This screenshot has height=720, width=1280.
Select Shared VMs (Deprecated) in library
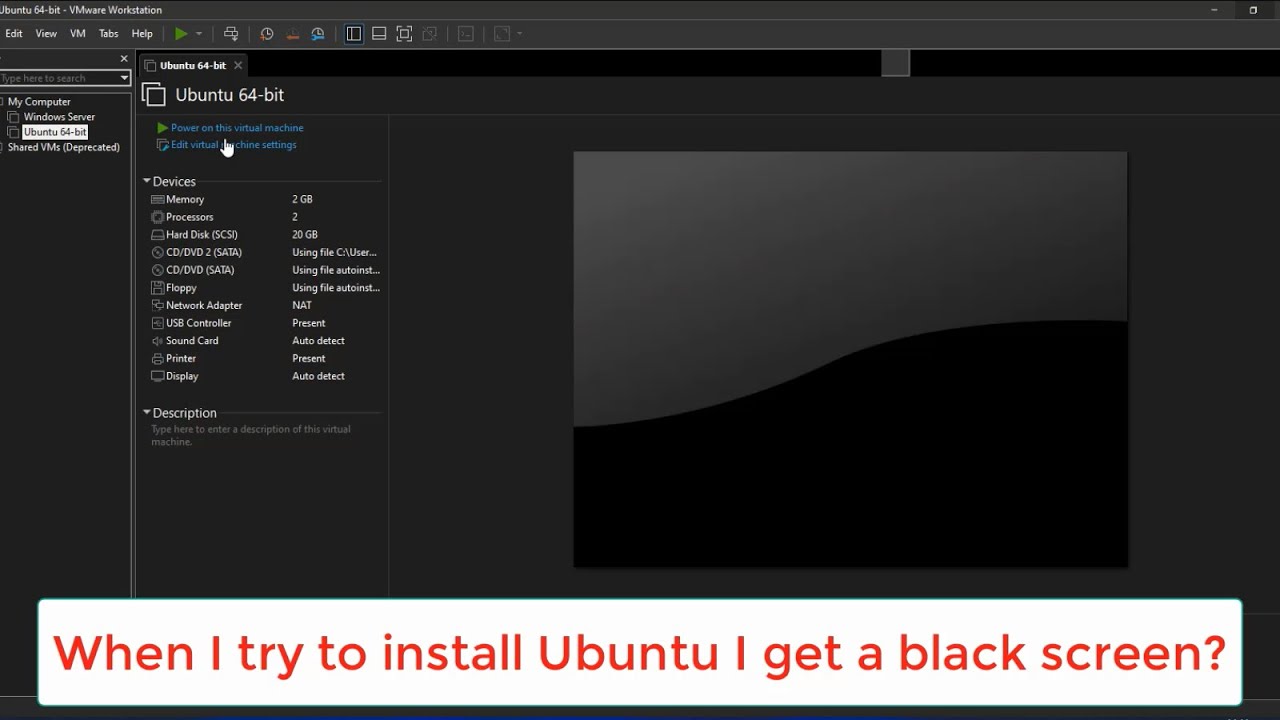(x=63, y=147)
